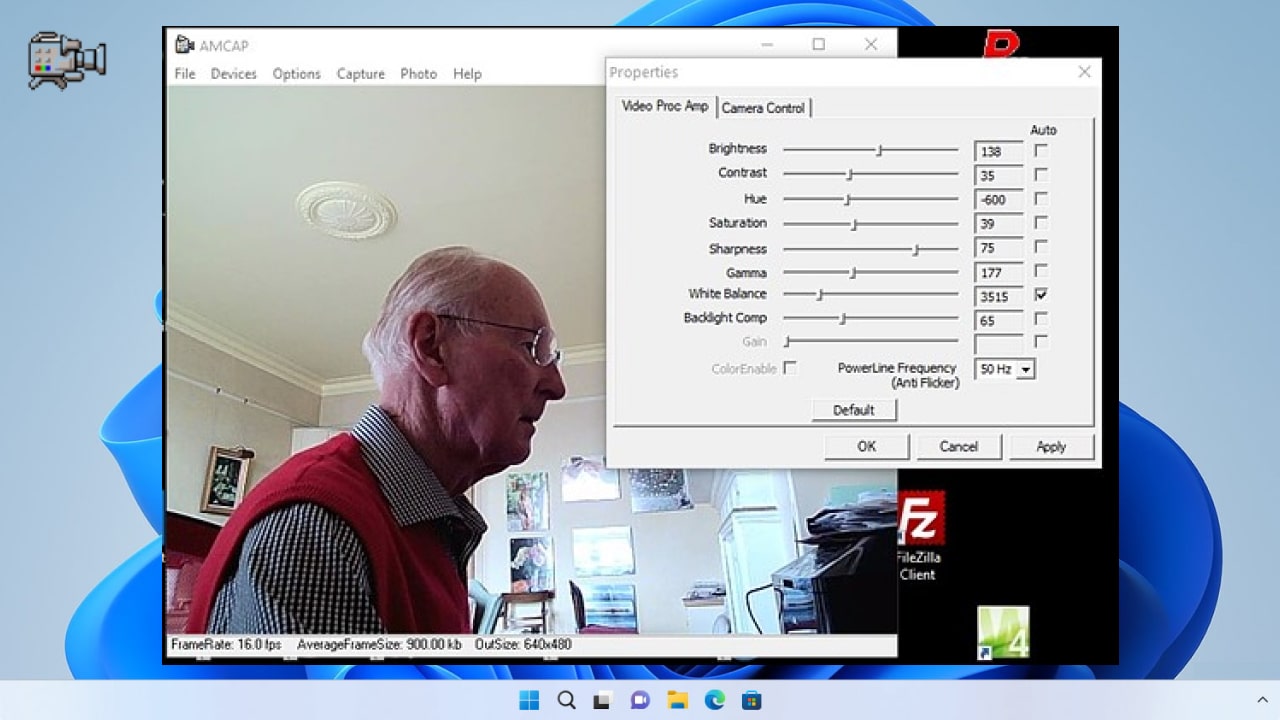Viewport: 1280px width, 720px height.
Task: Click the Default button
Action: point(854,410)
